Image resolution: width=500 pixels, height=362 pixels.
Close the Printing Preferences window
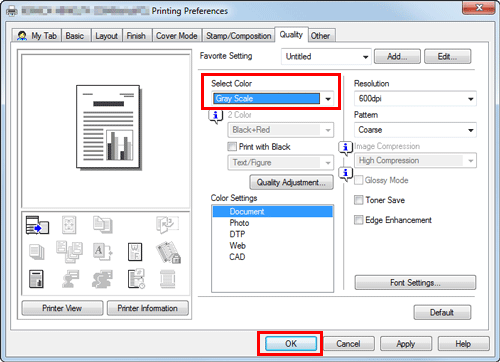coord(478,8)
